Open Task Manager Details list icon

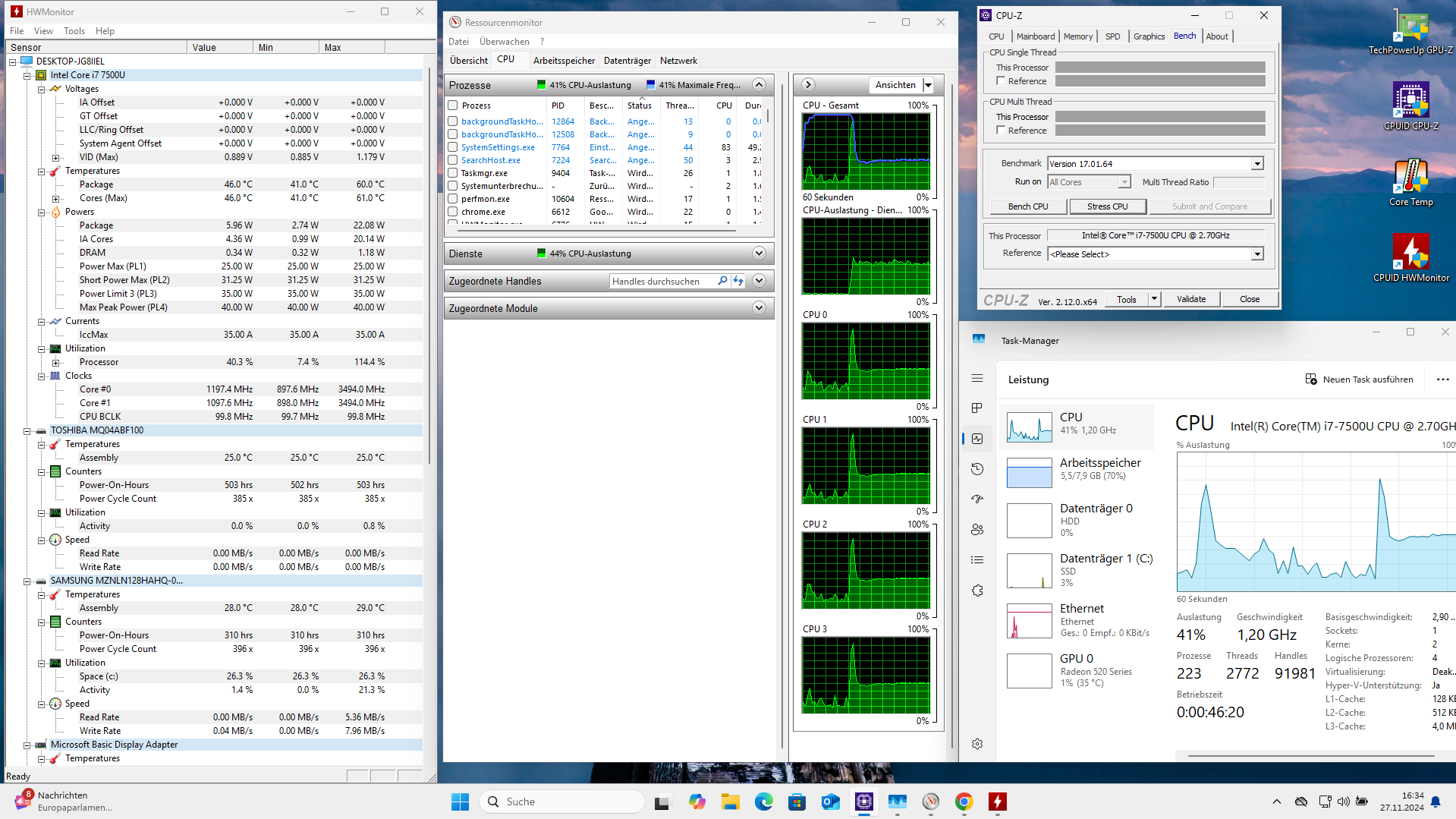pos(977,560)
